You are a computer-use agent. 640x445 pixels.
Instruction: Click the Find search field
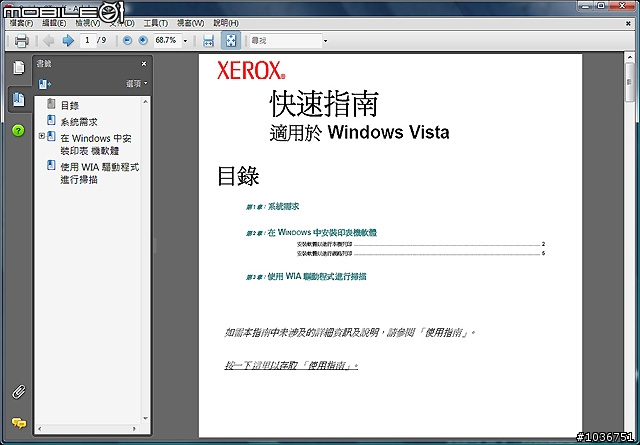pos(286,41)
